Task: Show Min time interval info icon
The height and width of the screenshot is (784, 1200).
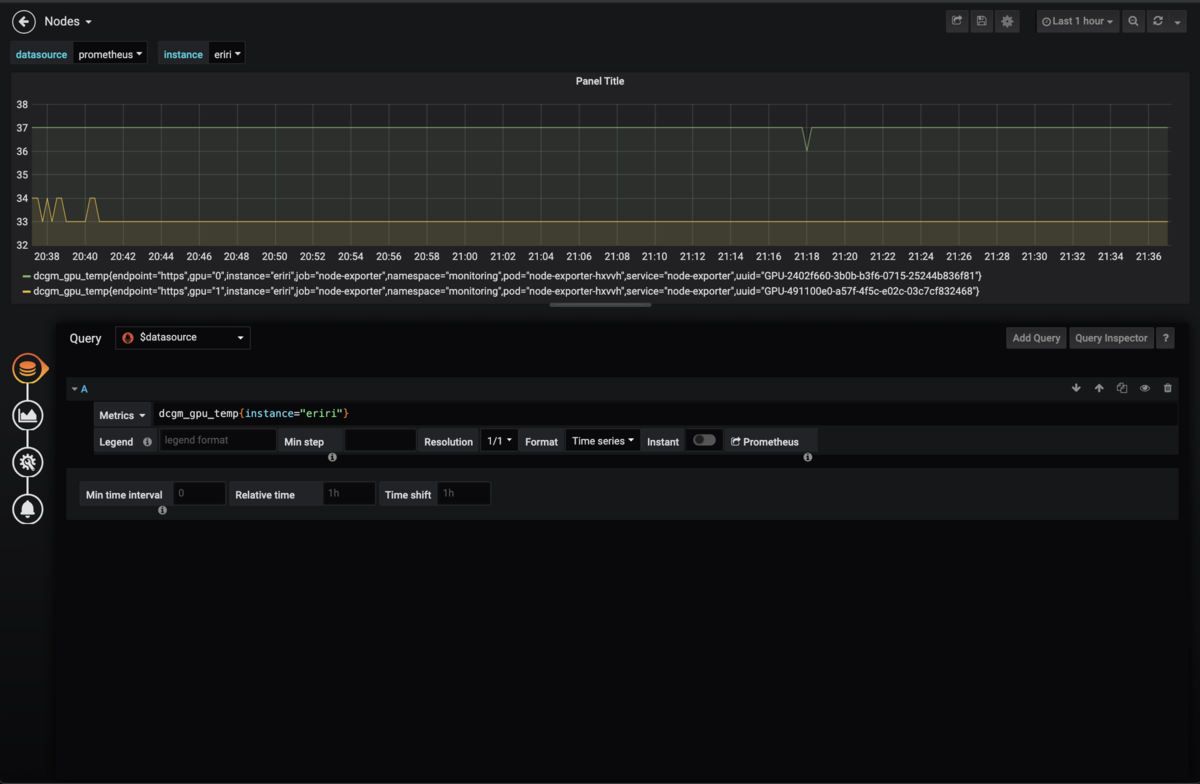Action: (x=162, y=510)
